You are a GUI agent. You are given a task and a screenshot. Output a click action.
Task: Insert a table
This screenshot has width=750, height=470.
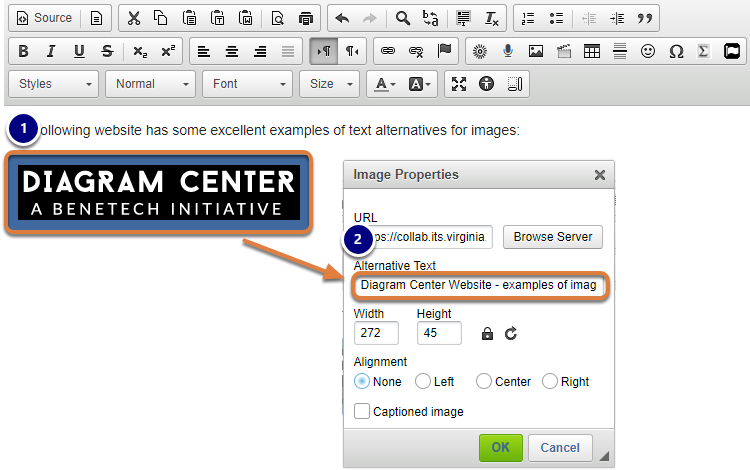tap(592, 51)
